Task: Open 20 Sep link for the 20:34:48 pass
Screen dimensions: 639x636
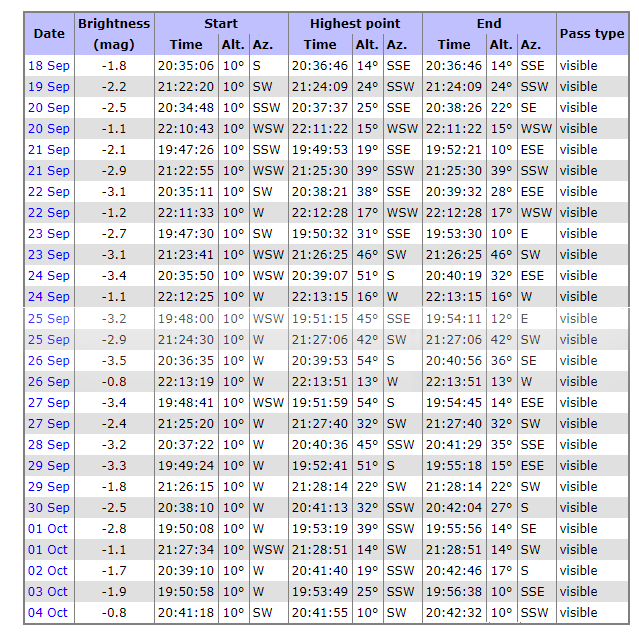Action: click(x=48, y=108)
